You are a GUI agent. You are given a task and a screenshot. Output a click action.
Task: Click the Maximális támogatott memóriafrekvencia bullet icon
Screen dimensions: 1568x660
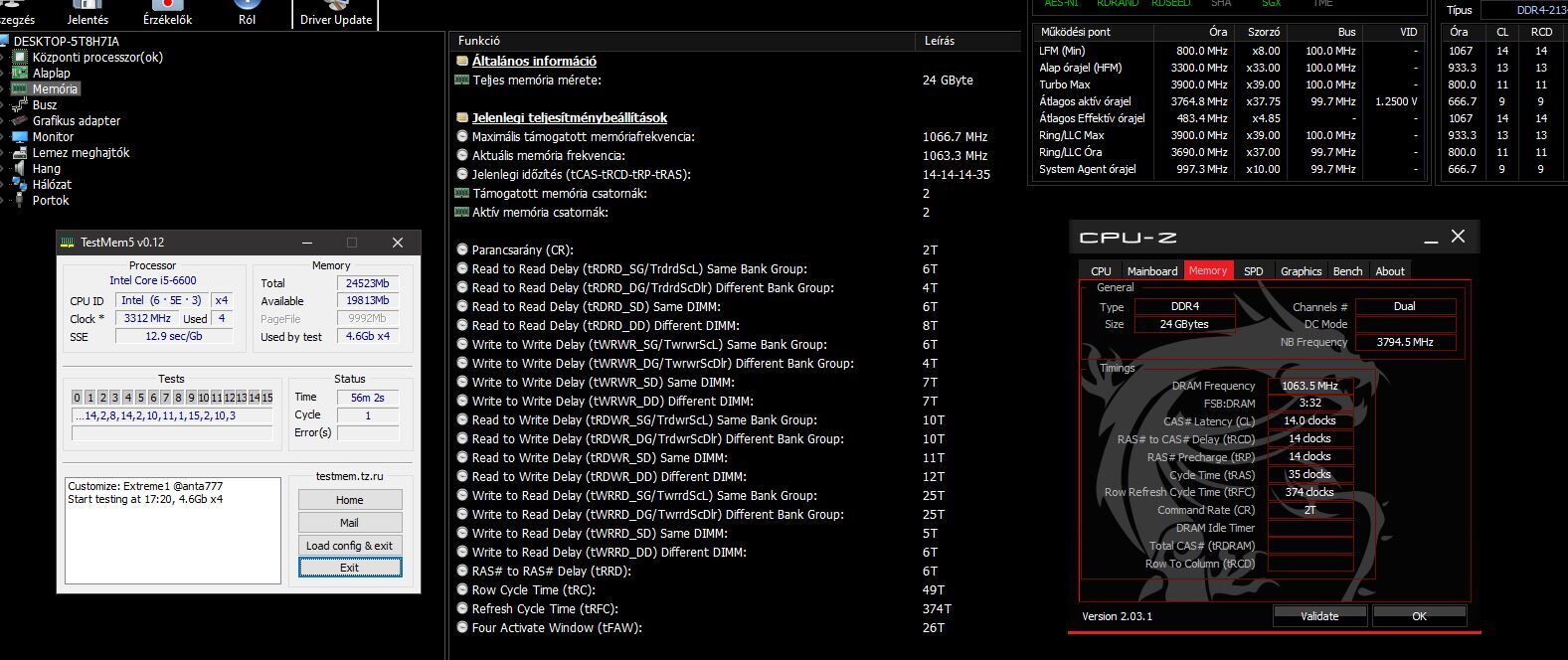click(461, 136)
